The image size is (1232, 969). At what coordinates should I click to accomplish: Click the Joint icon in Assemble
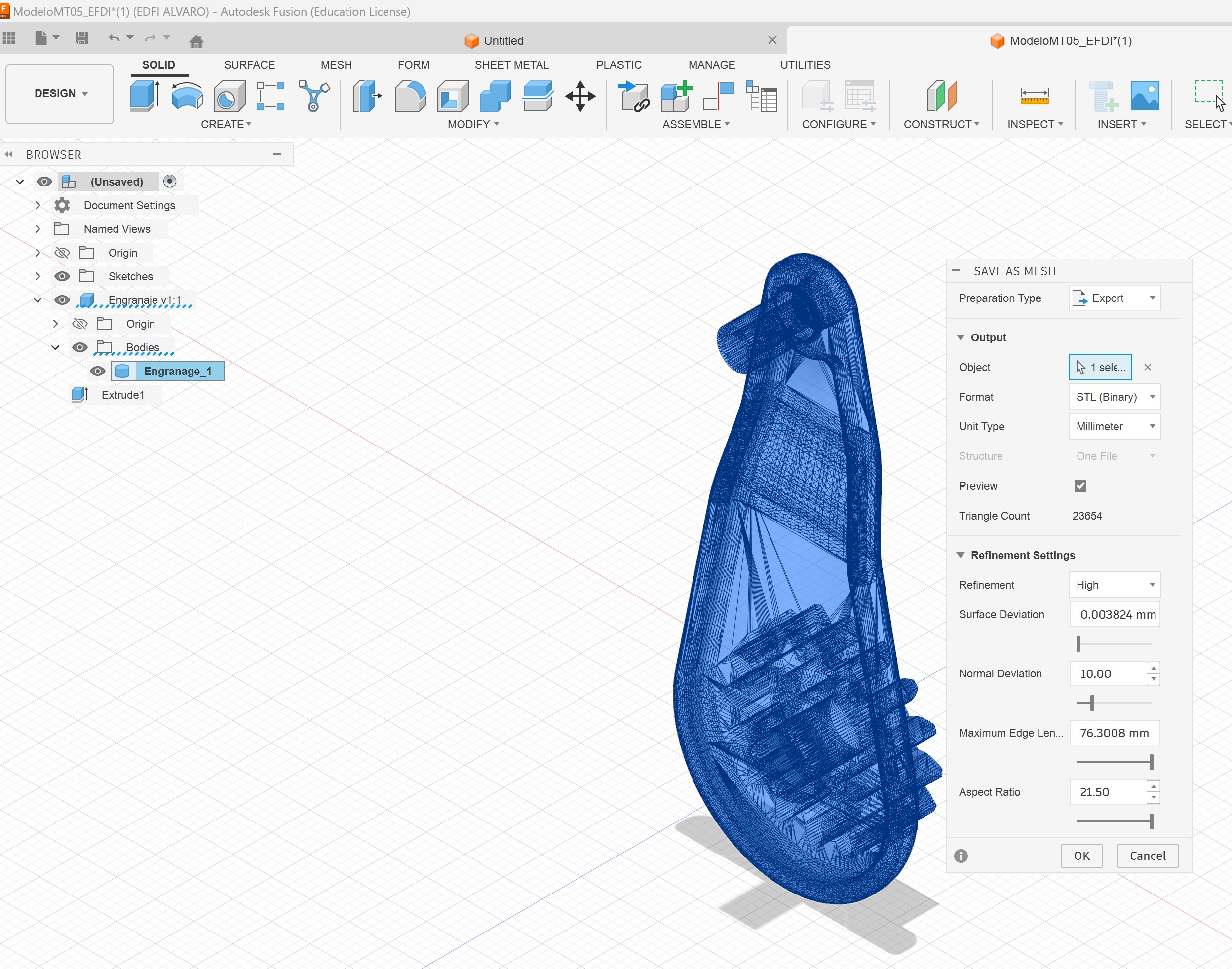tap(719, 95)
